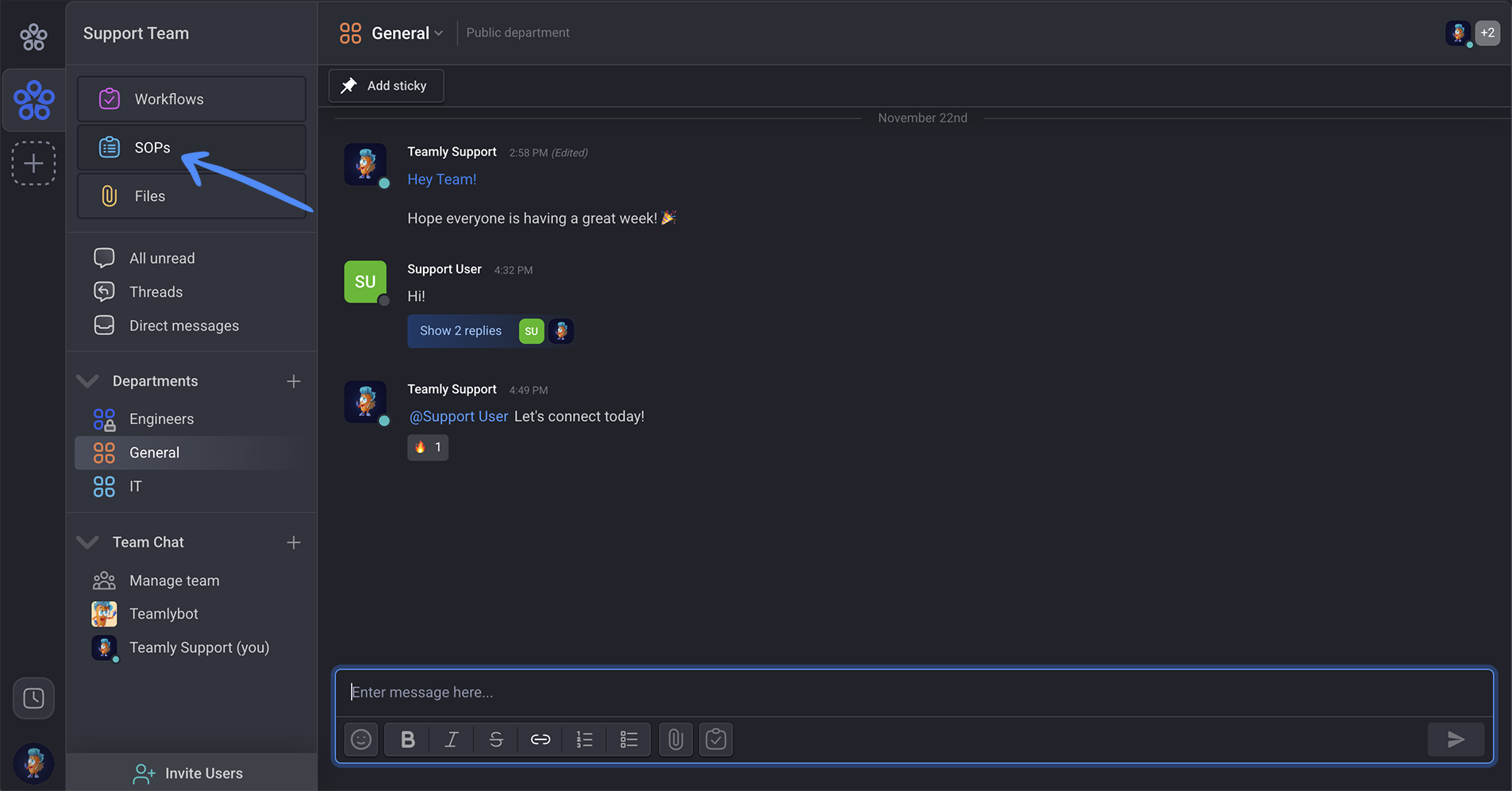This screenshot has width=1512, height=791.
Task: Collapse the Team Chat section
Action: [x=87, y=542]
